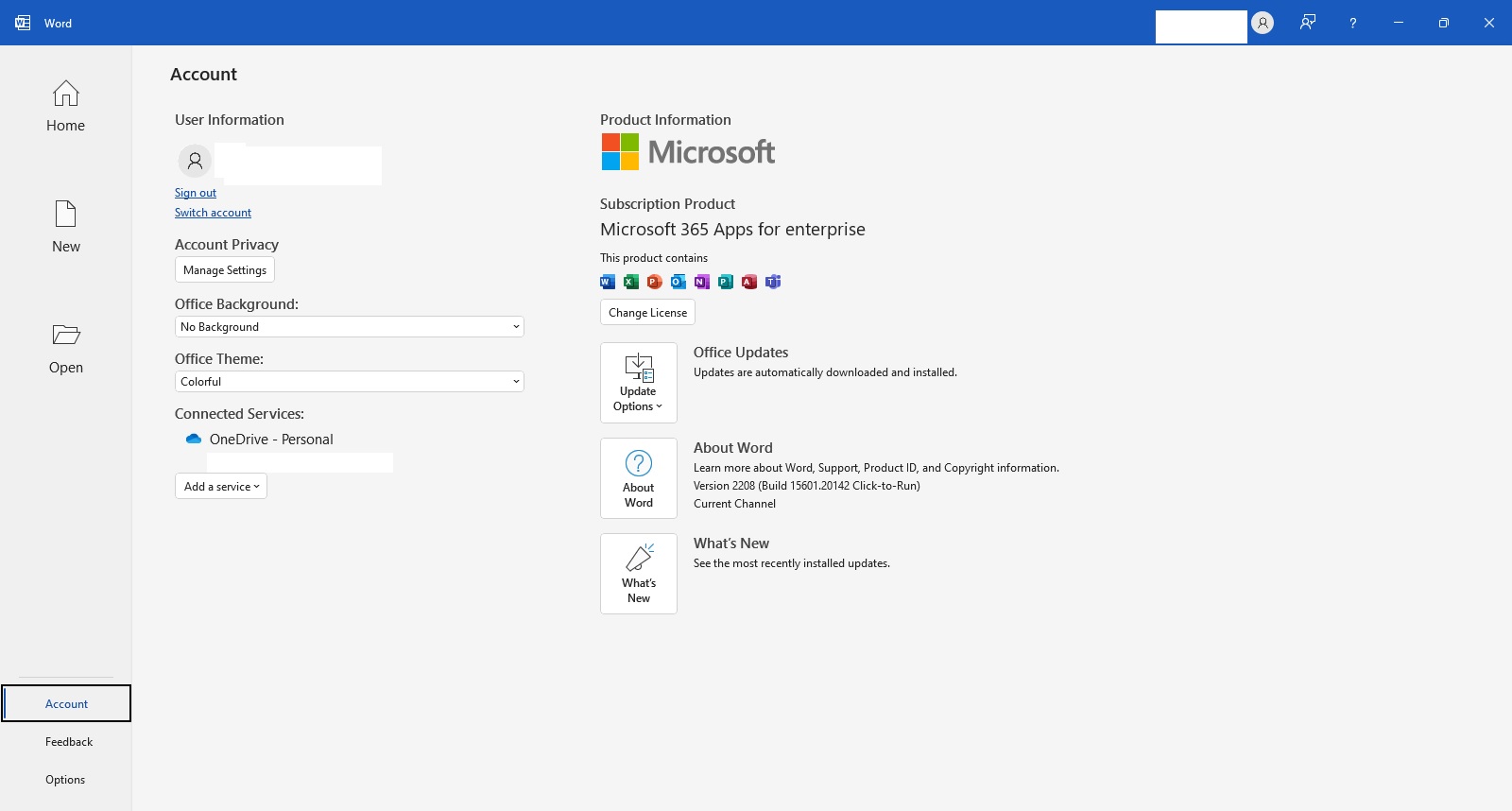This screenshot has height=811, width=1512.
Task: Click the About Word button
Action: click(x=639, y=478)
